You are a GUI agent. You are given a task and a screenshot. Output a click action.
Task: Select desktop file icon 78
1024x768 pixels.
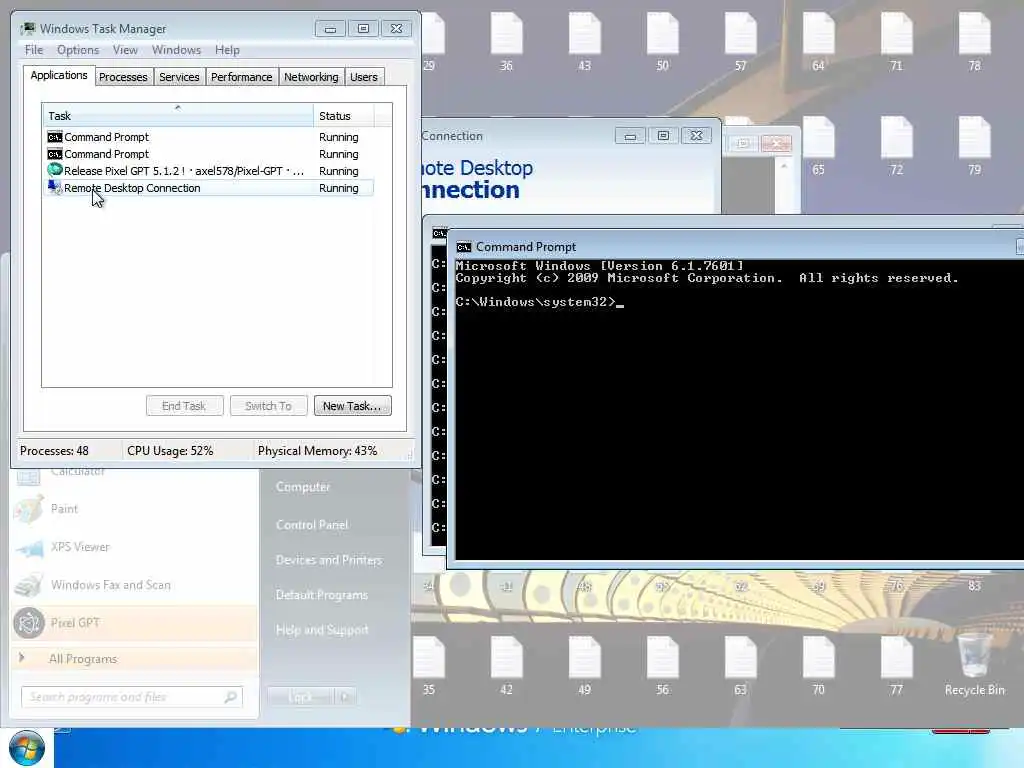974,34
